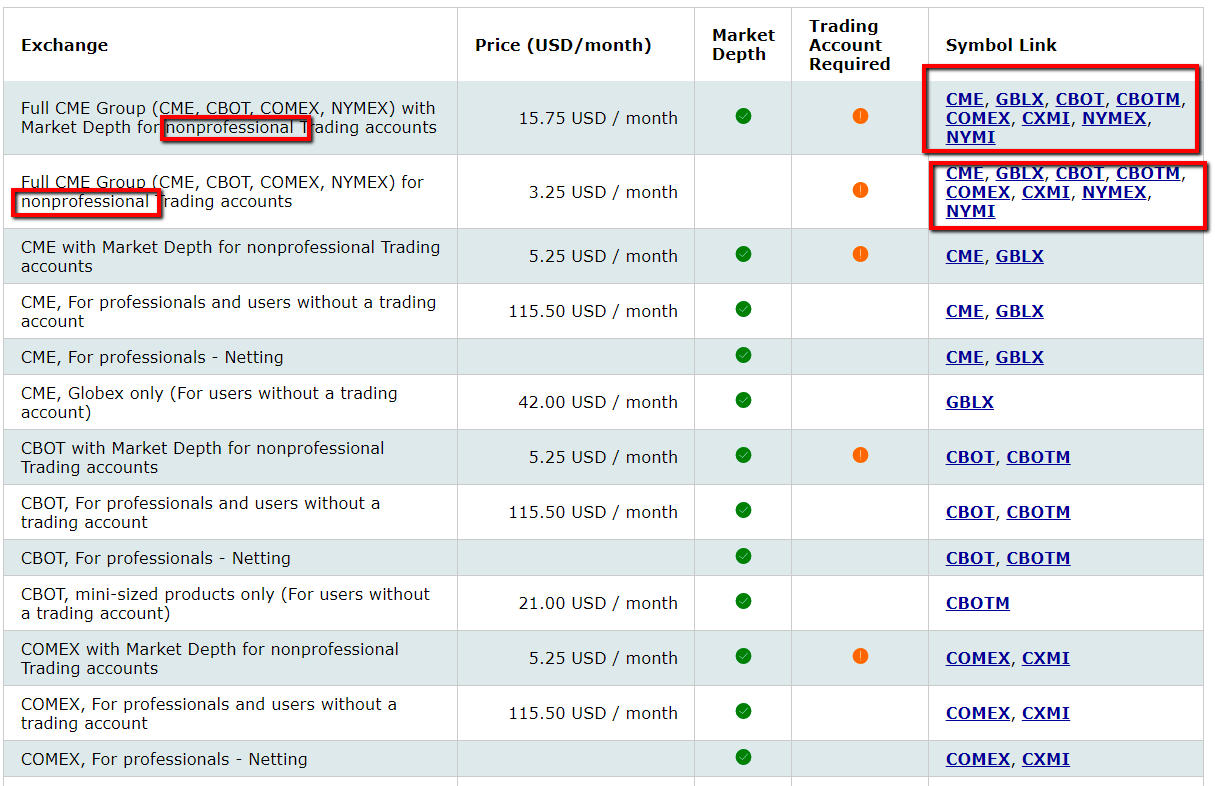Open GBLX link in CME 115.50 USD row
Viewport: 1215px width, 786px height.
(x=1019, y=311)
